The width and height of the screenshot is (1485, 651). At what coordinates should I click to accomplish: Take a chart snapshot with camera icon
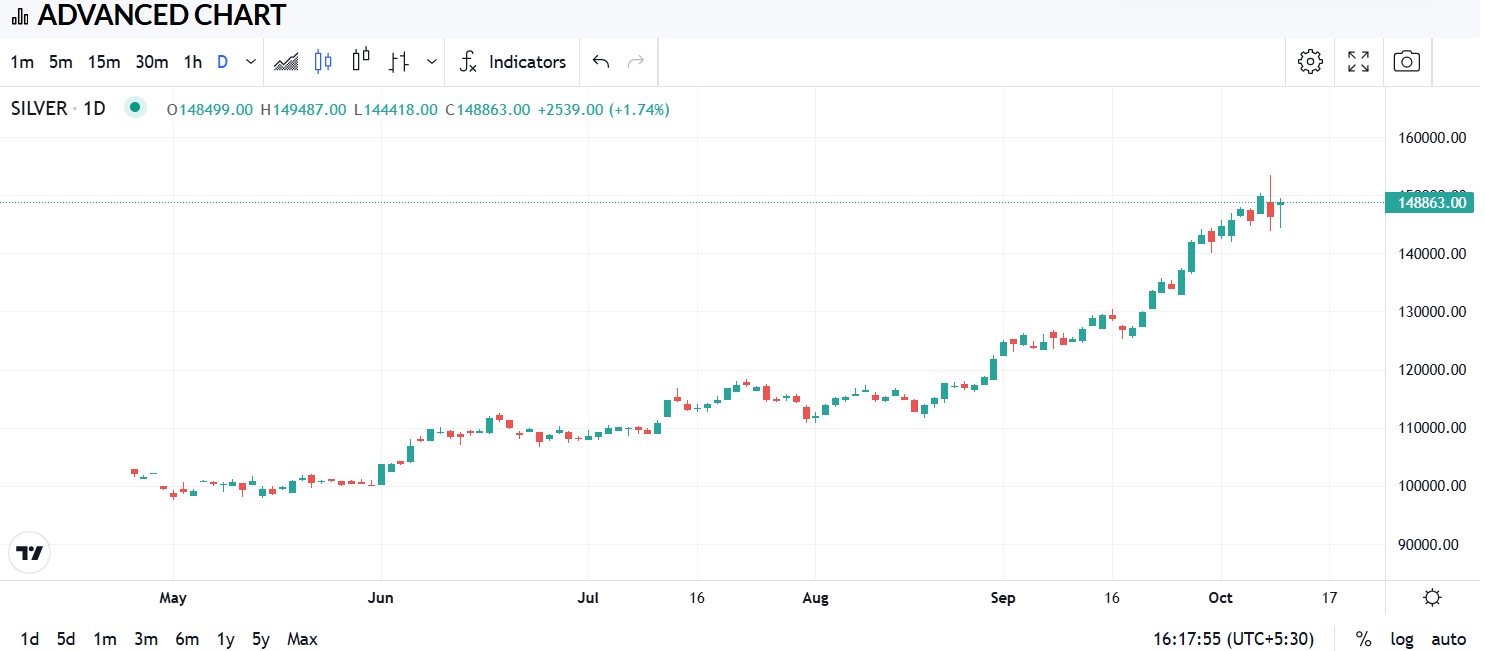(1406, 62)
